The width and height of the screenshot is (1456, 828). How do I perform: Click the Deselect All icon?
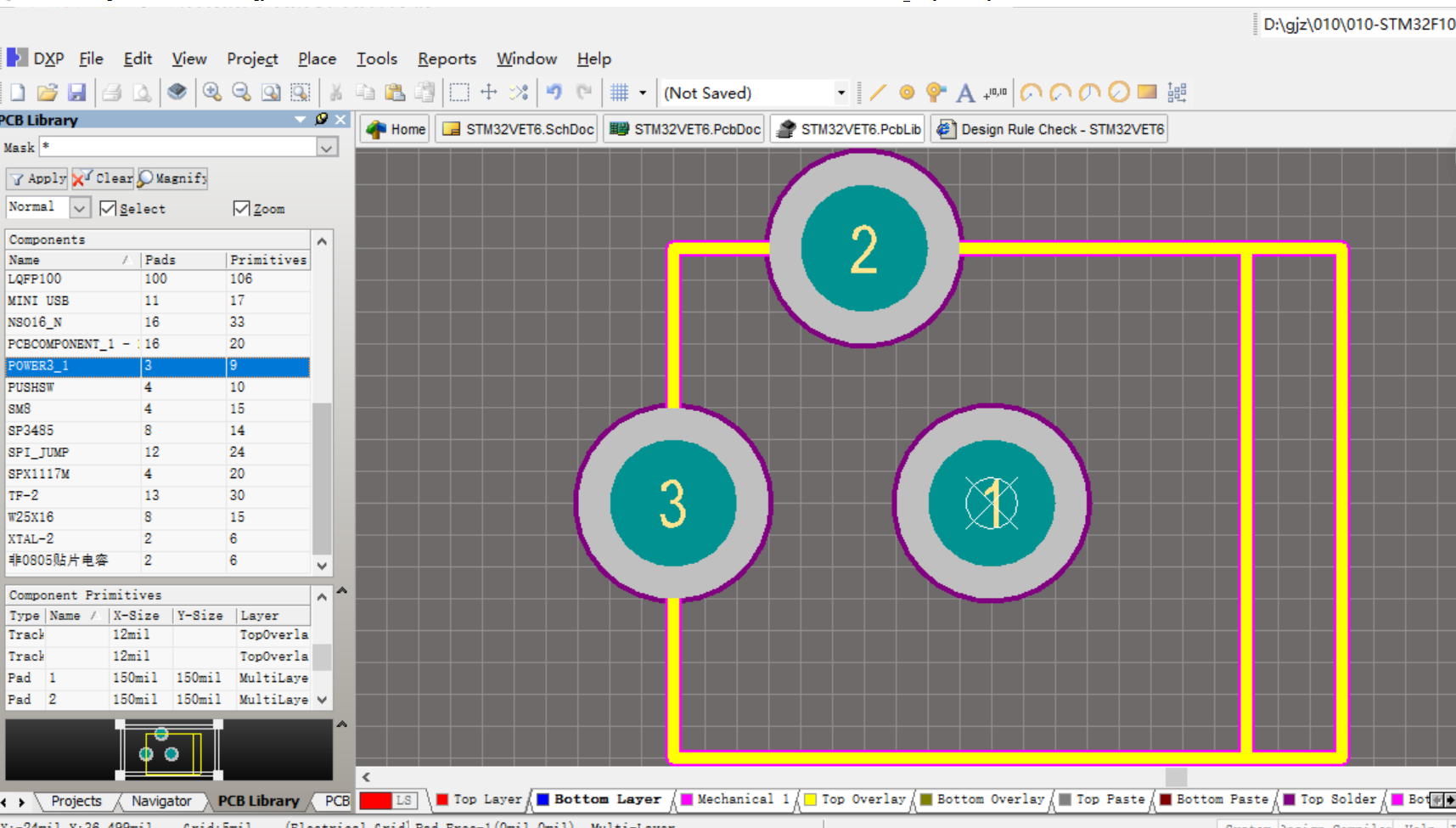(519, 93)
